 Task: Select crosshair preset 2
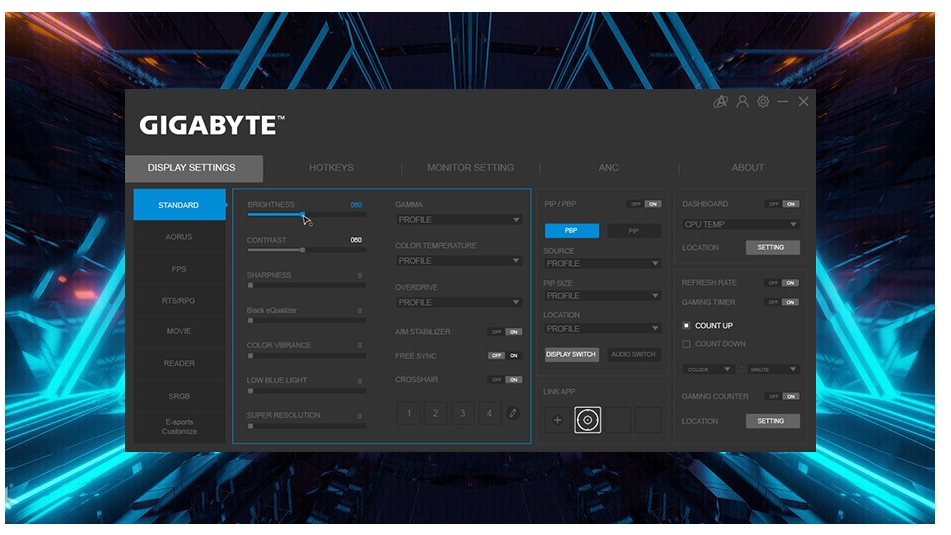[435, 413]
